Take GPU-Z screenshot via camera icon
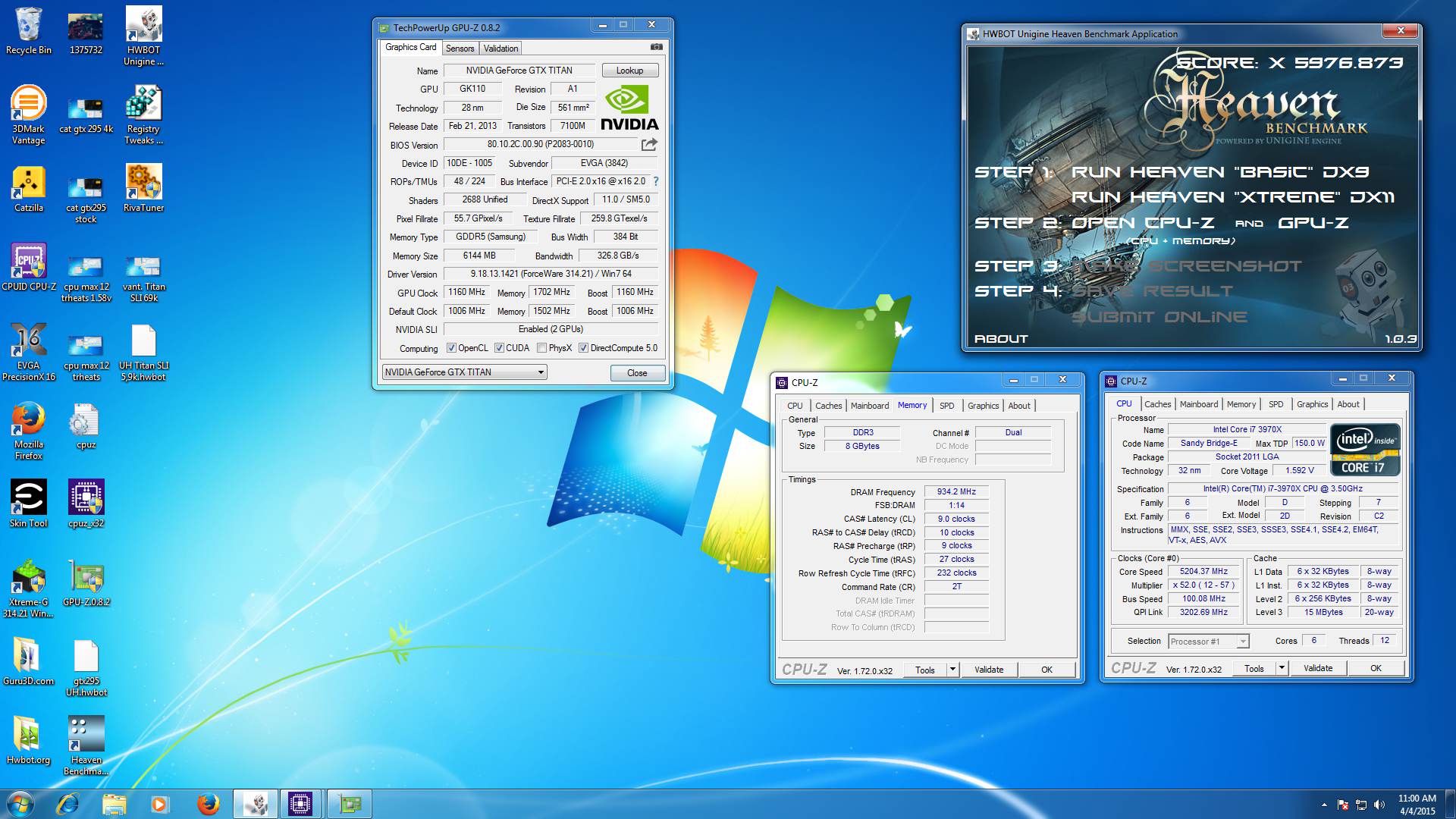This screenshot has width=1456, height=819. (656, 47)
